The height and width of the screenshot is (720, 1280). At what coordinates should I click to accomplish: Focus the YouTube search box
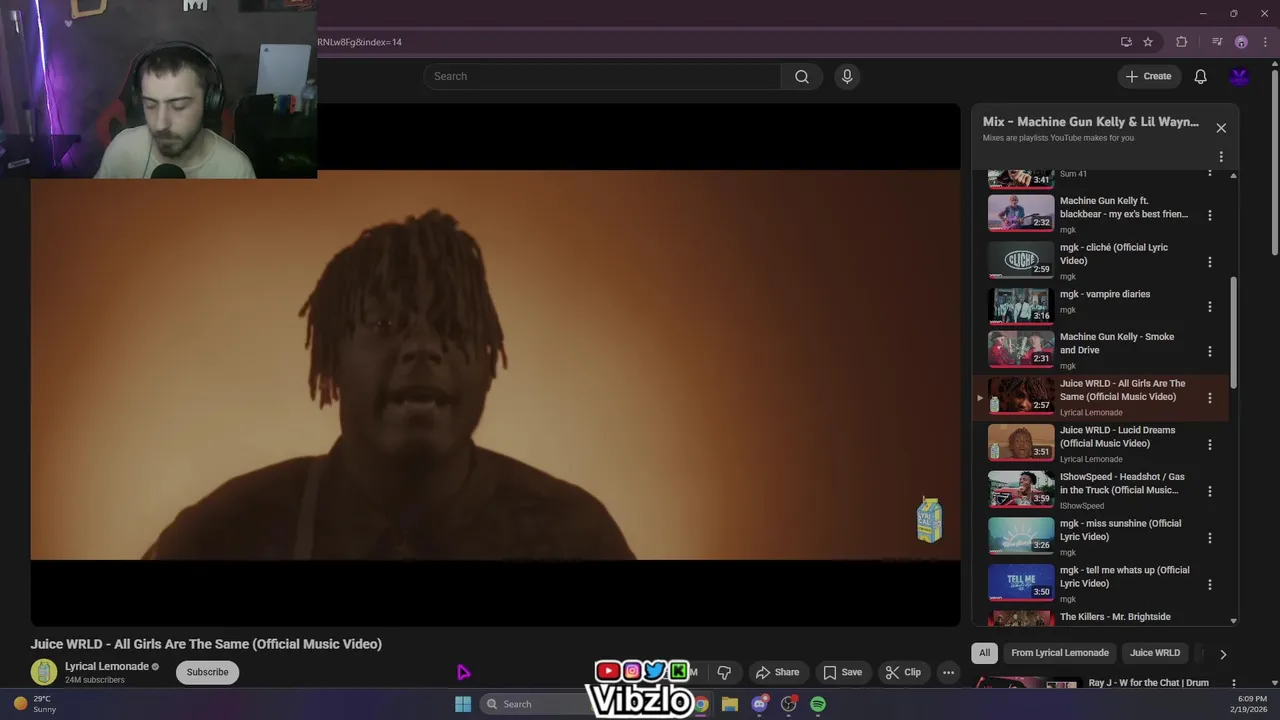603,76
